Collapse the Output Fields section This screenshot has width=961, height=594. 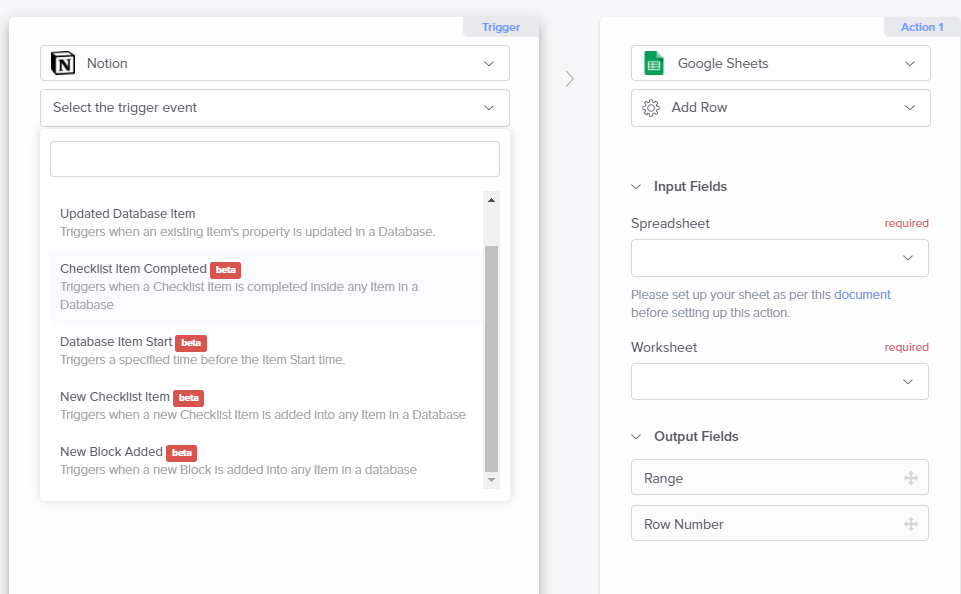coord(636,437)
